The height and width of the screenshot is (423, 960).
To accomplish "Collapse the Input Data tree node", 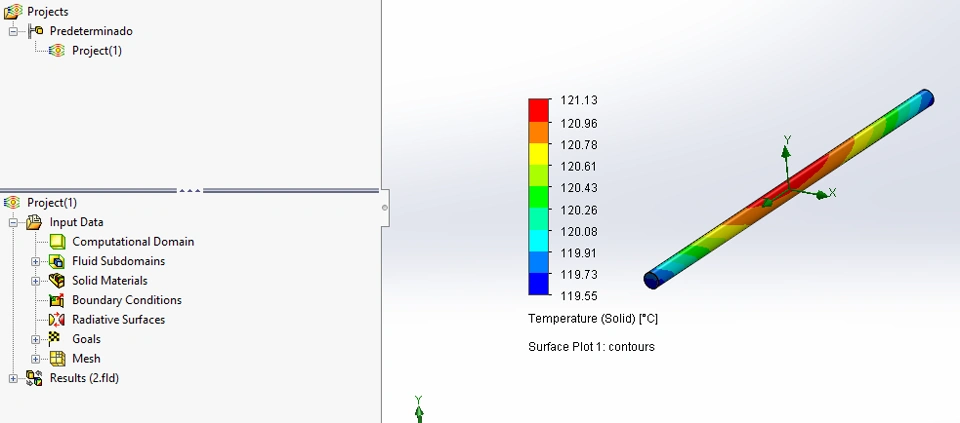I will click(13, 223).
